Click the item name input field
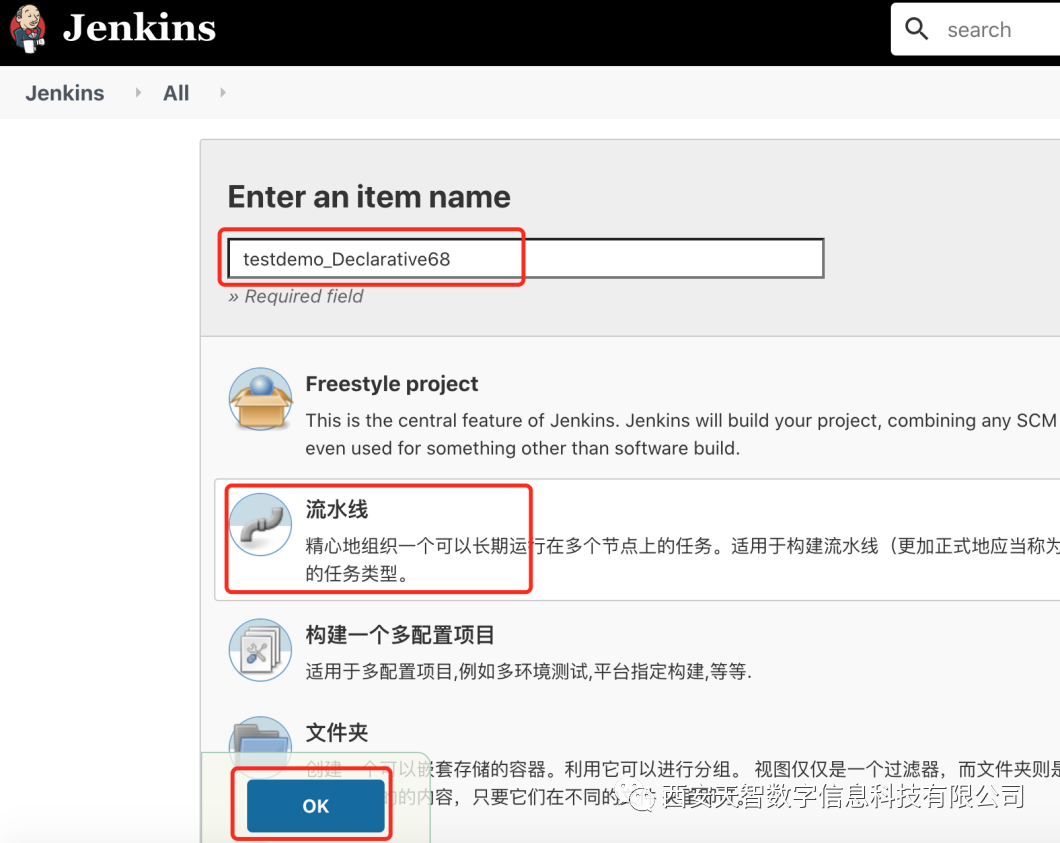This screenshot has height=843, width=1060. pyautogui.click(x=525, y=258)
